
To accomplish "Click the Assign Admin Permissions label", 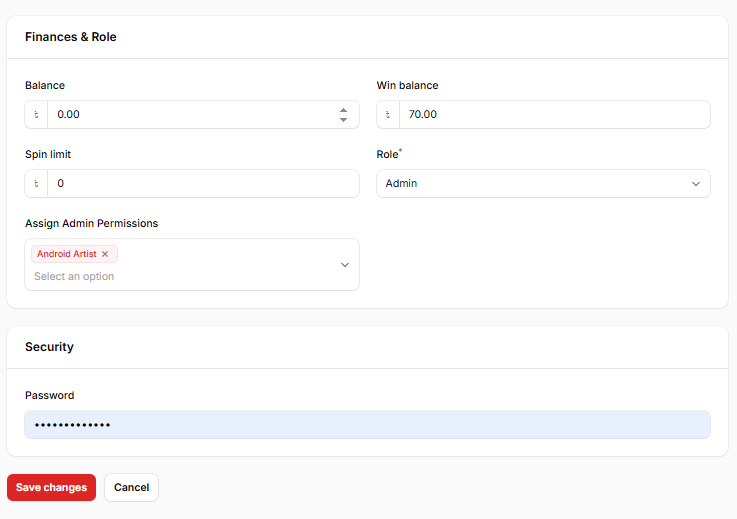I will coord(91,223).
